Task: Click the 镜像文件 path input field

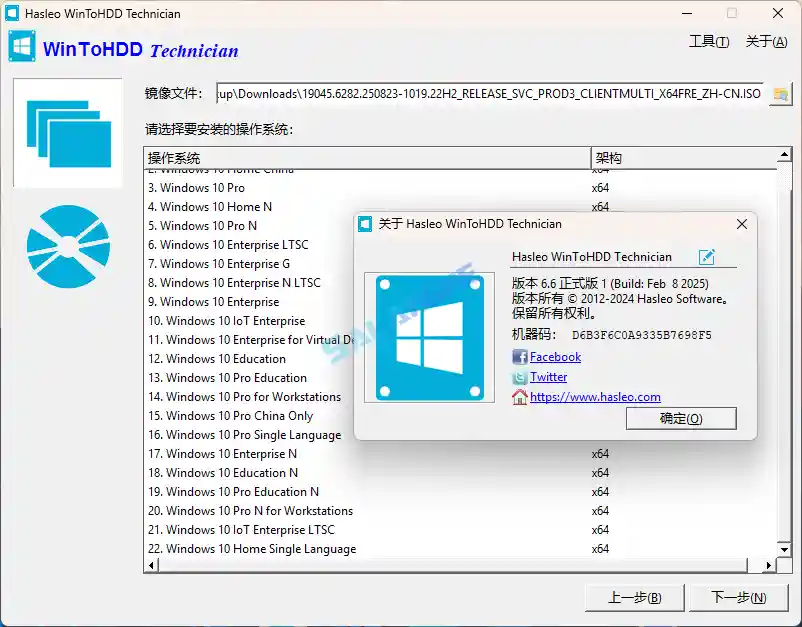Action: pyautogui.click(x=490, y=93)
